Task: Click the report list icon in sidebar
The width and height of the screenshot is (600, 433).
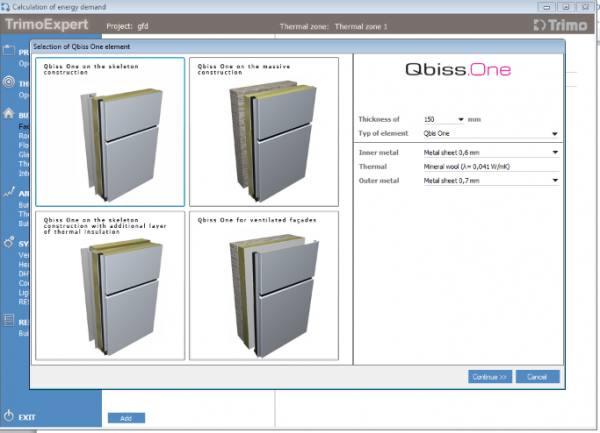Action: (x=9, y=320)
